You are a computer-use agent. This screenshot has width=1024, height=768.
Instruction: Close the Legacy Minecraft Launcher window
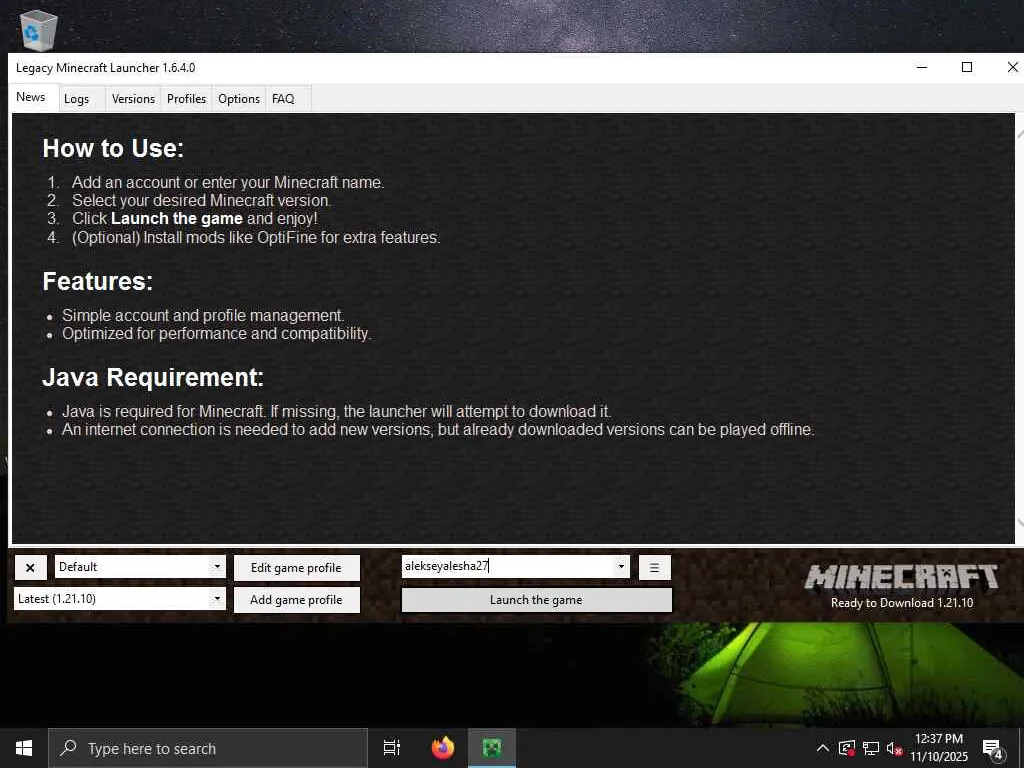[x=1012, y=67]
